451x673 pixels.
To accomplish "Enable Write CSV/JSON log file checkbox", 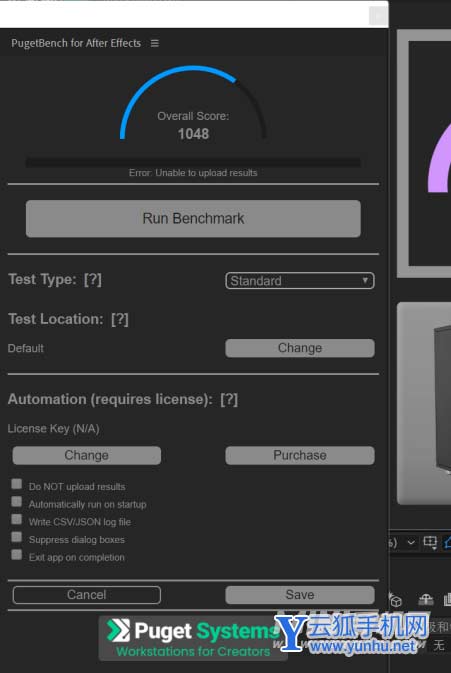I will click(17, 519).
